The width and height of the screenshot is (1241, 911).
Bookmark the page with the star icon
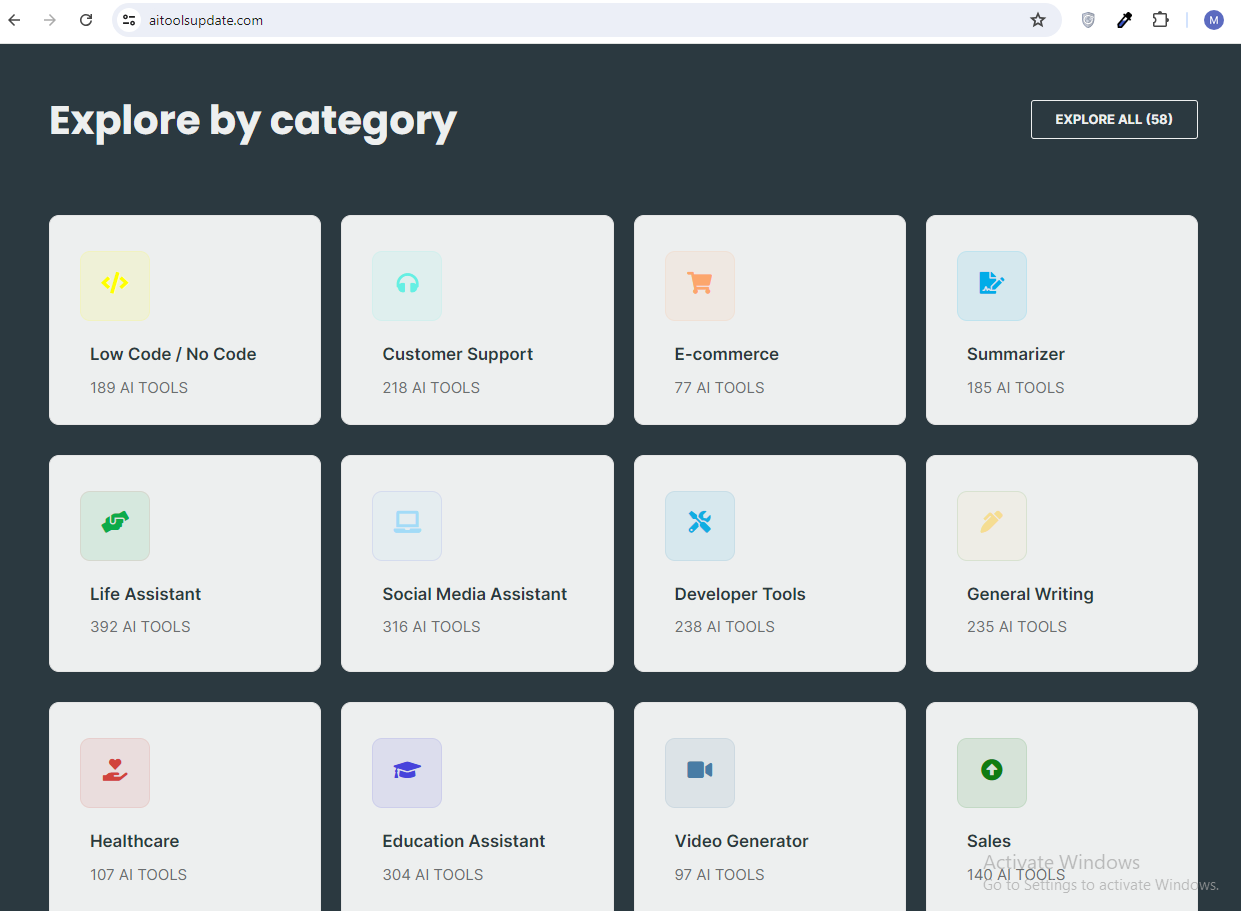coord(1038,20)
